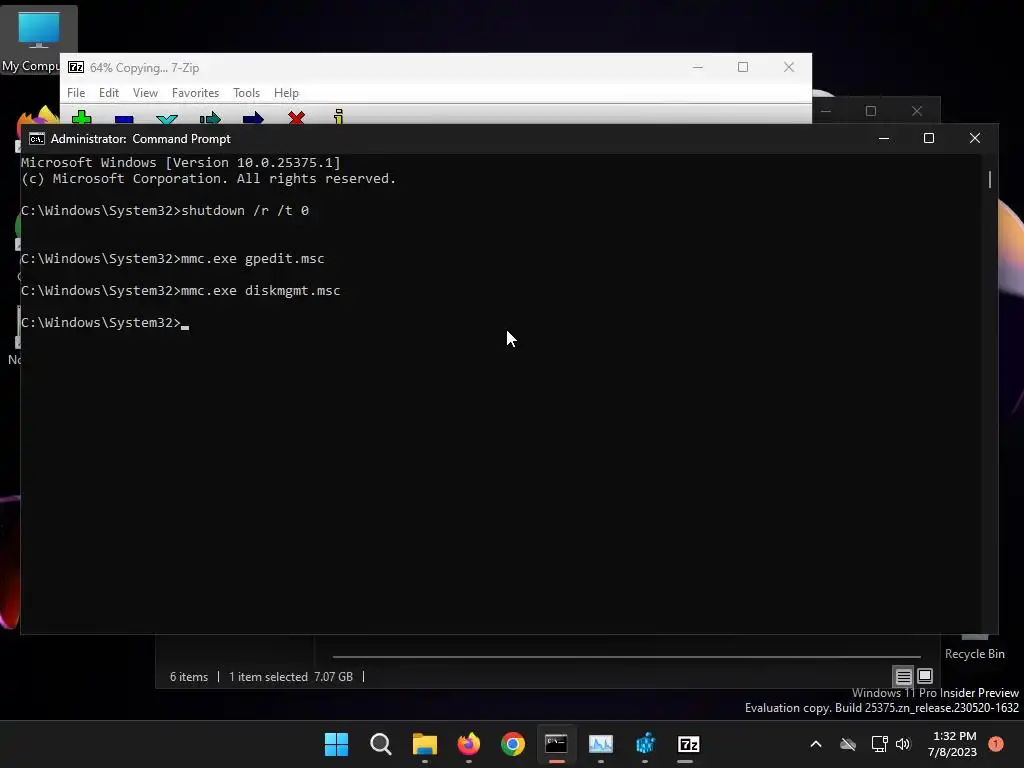
Task: Click the 'shutdown /r /t 0' command line
Action: point(245,210)
